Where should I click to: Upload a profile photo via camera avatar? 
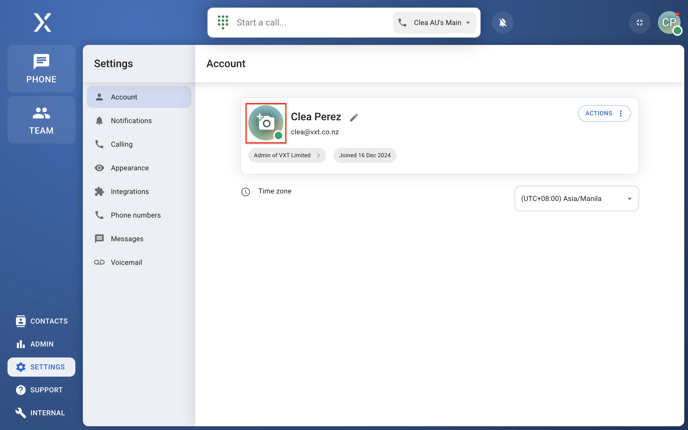tap(266, 123)
